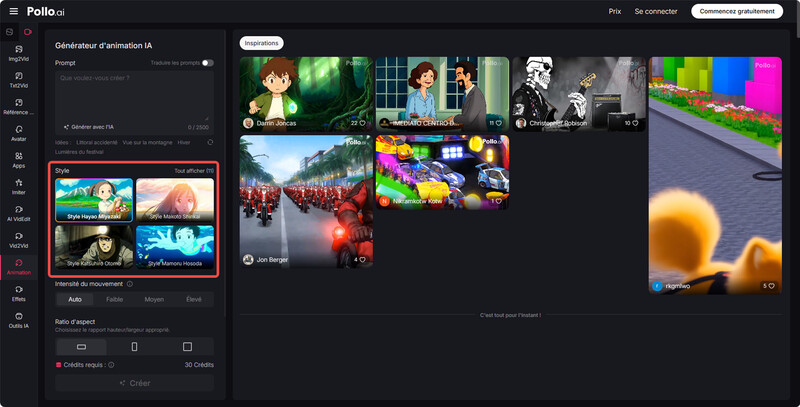
Task: Select the Avatar icon in sidebar
Action: pos(19,133)
